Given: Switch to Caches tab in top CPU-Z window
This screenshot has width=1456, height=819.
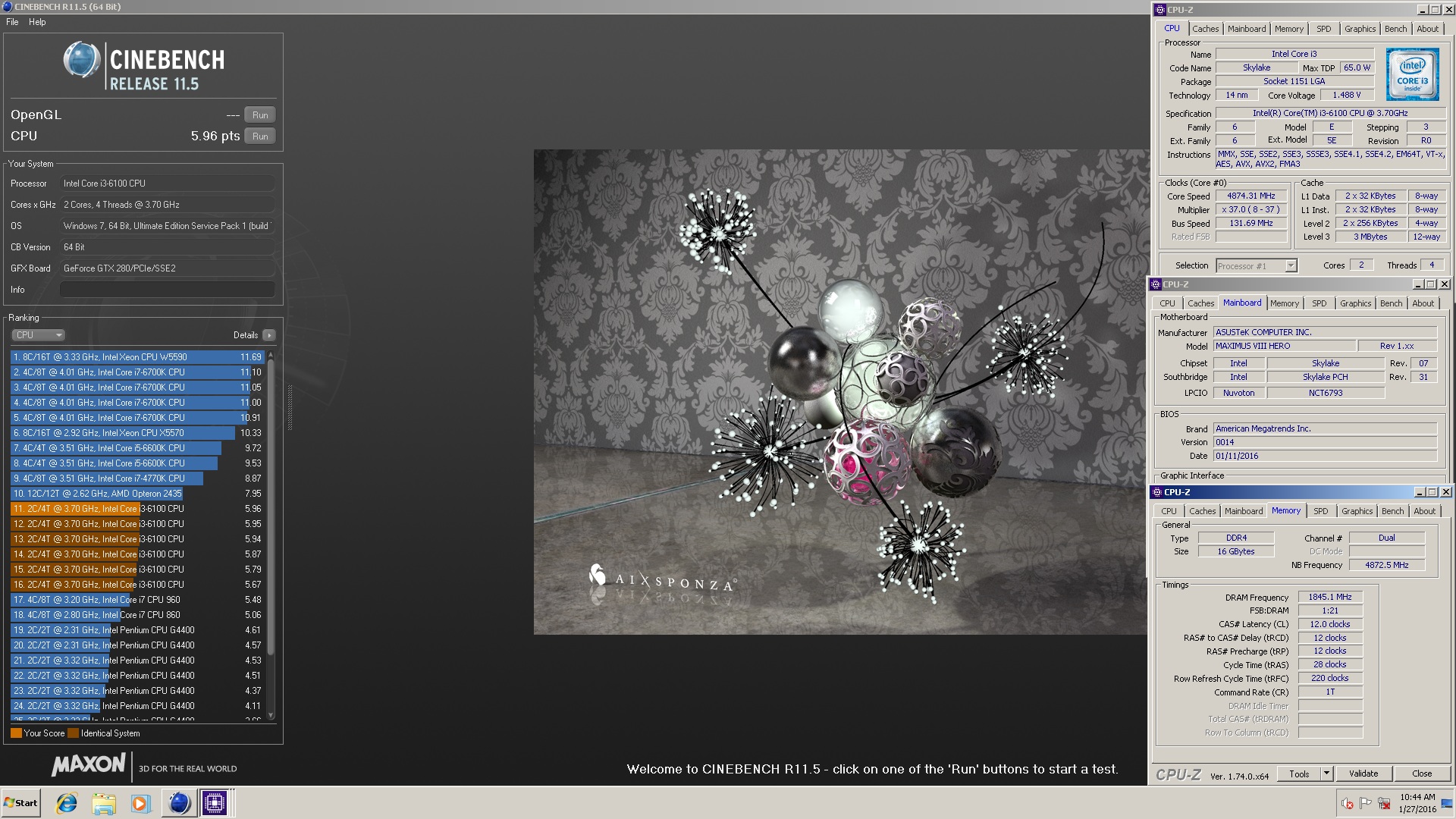Looking at the screenshot, I should pyautogui.click(x=1205, y=29).
